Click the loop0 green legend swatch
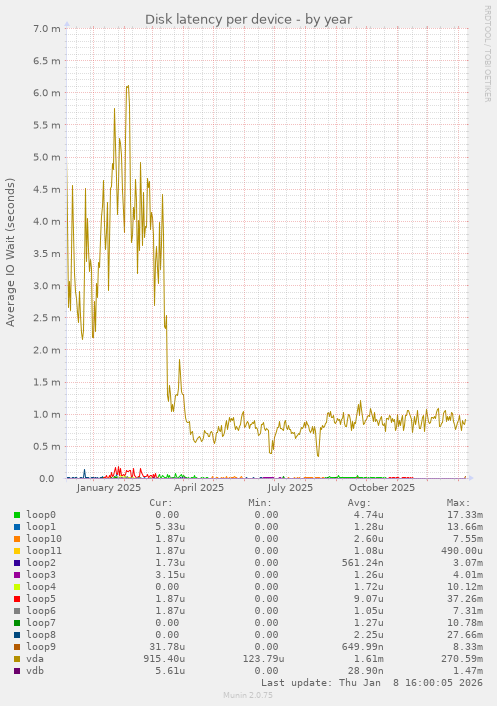Screen dimensions: 497x706 coord(17,515)
